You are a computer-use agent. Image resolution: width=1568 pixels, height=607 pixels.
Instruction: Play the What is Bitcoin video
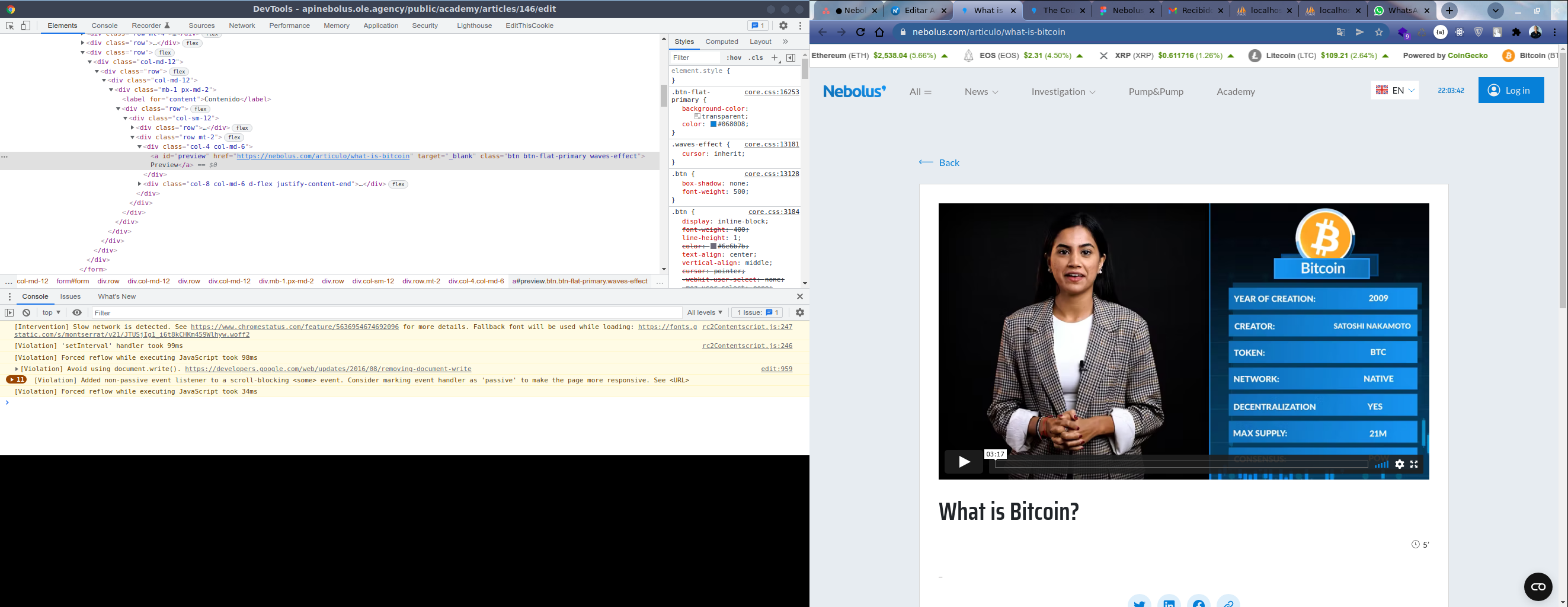pyautogui.click(x=964, y=462)
